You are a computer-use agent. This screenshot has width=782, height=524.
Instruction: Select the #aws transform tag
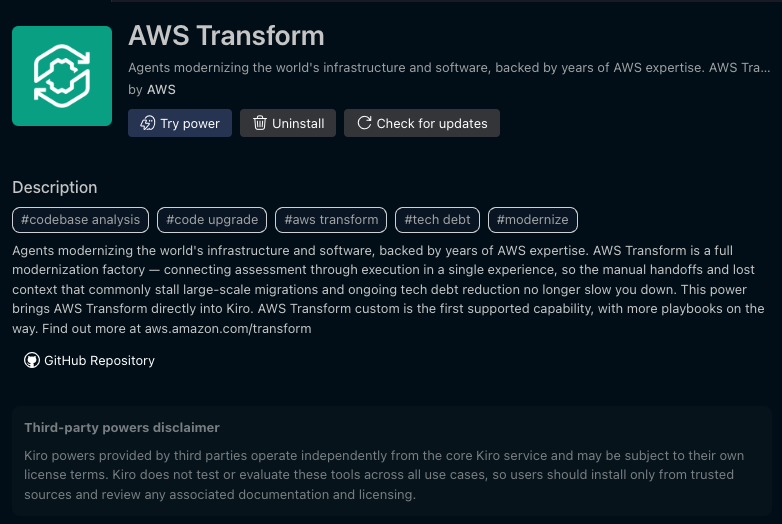331,220
